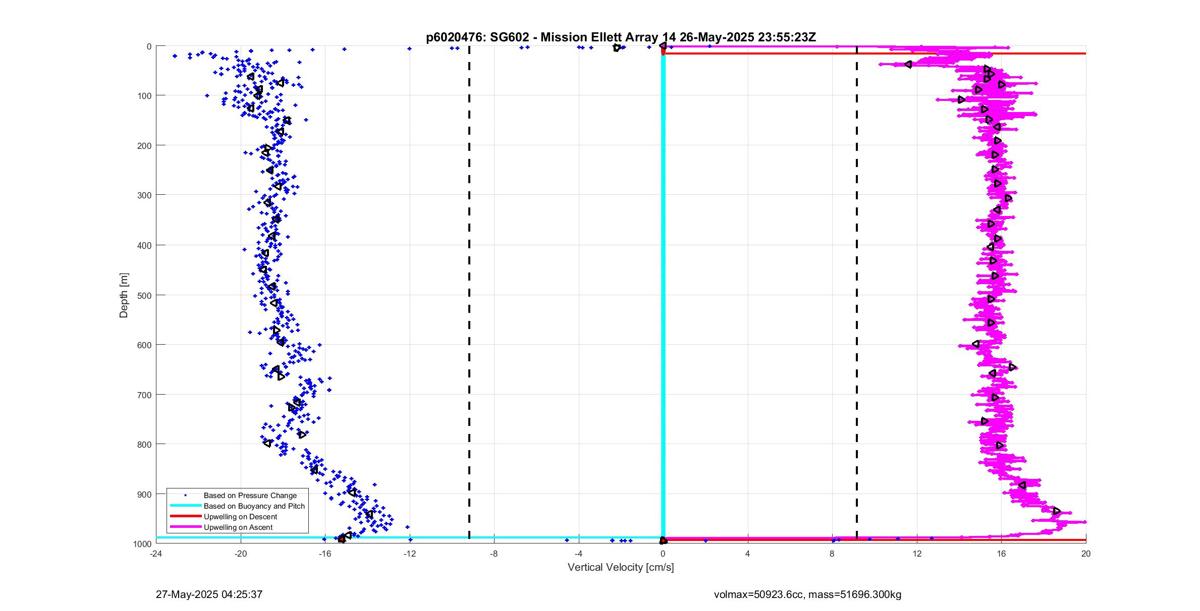
Task: Click y-axis tick label '700'
Action: (143, 395)
